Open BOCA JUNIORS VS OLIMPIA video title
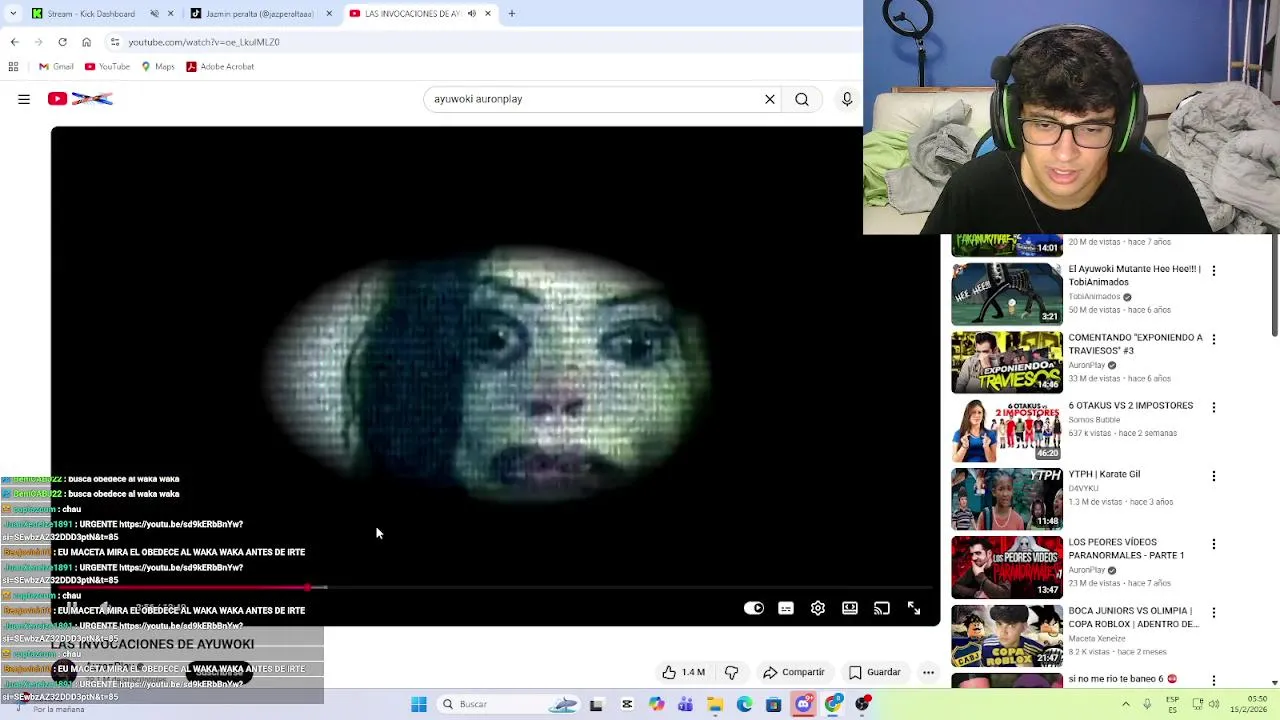This screenshot has width=1280, height=720. coord(1133,617)
